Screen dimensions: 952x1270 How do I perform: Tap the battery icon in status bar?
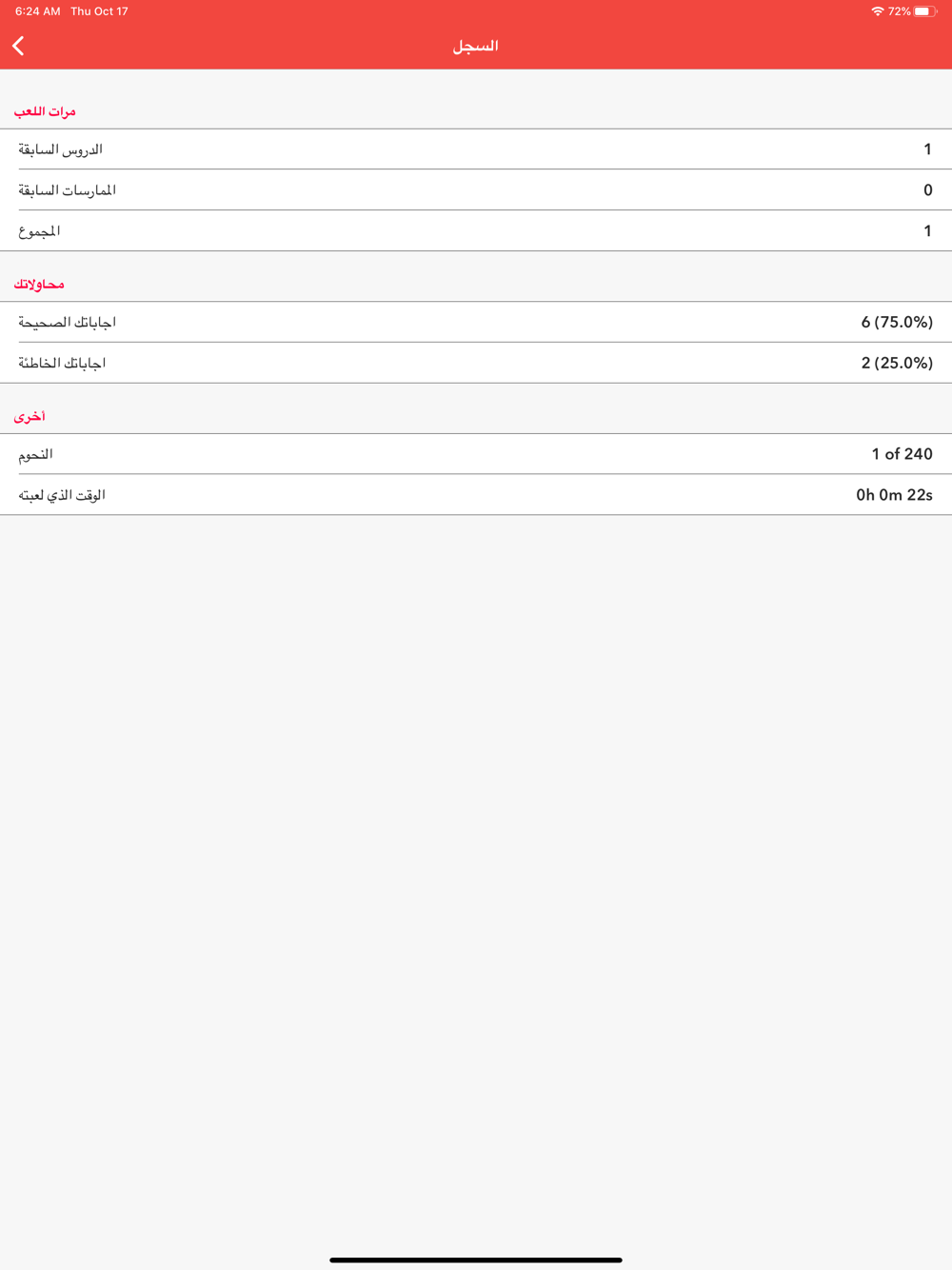tap(925, 11)
